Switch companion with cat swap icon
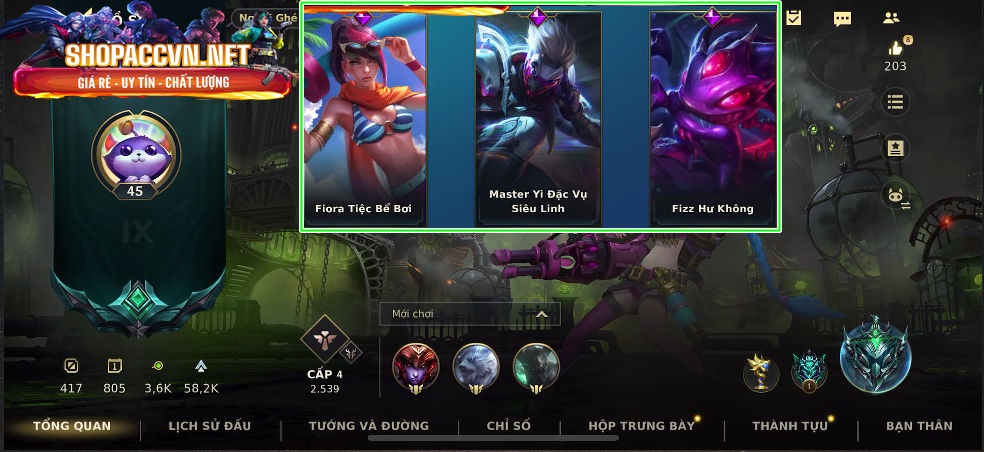The width and height of the screenshot is (984, 452). pos(896,196)
